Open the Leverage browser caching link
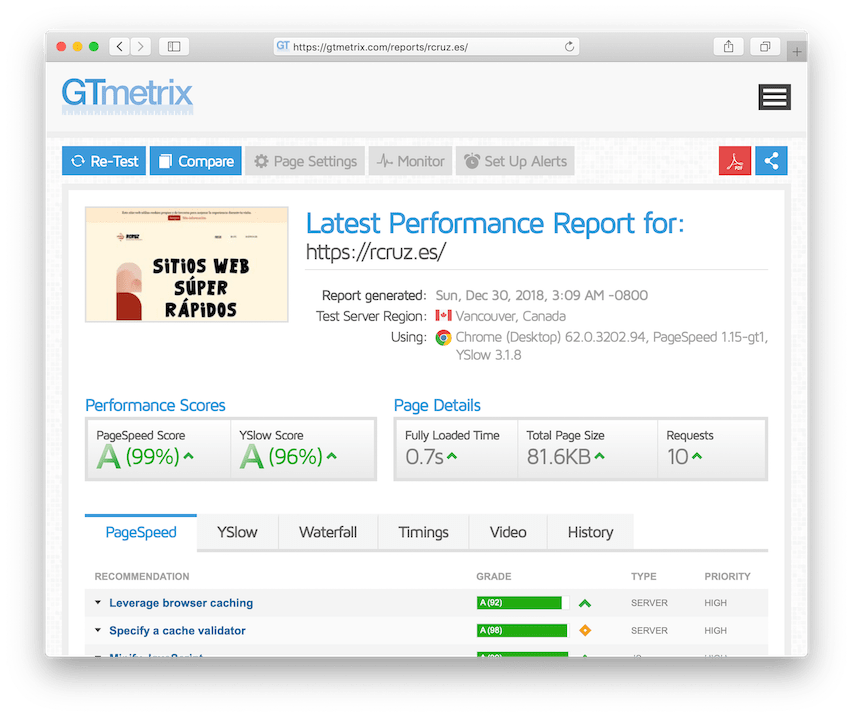Viewport: 853px width, 717px height. (x=181, y=603)
